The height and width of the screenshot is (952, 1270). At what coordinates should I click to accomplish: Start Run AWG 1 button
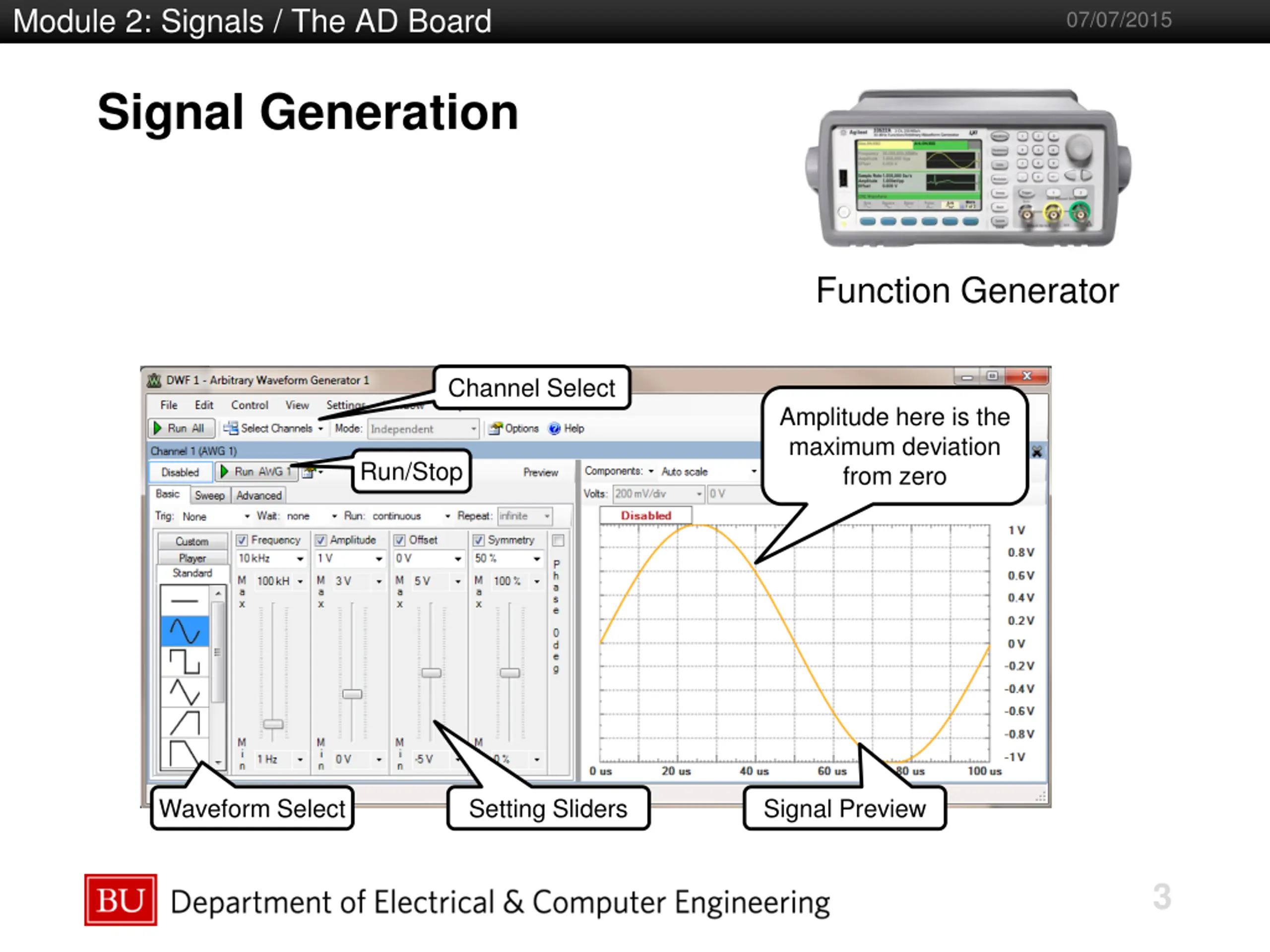tap(256, 472)
